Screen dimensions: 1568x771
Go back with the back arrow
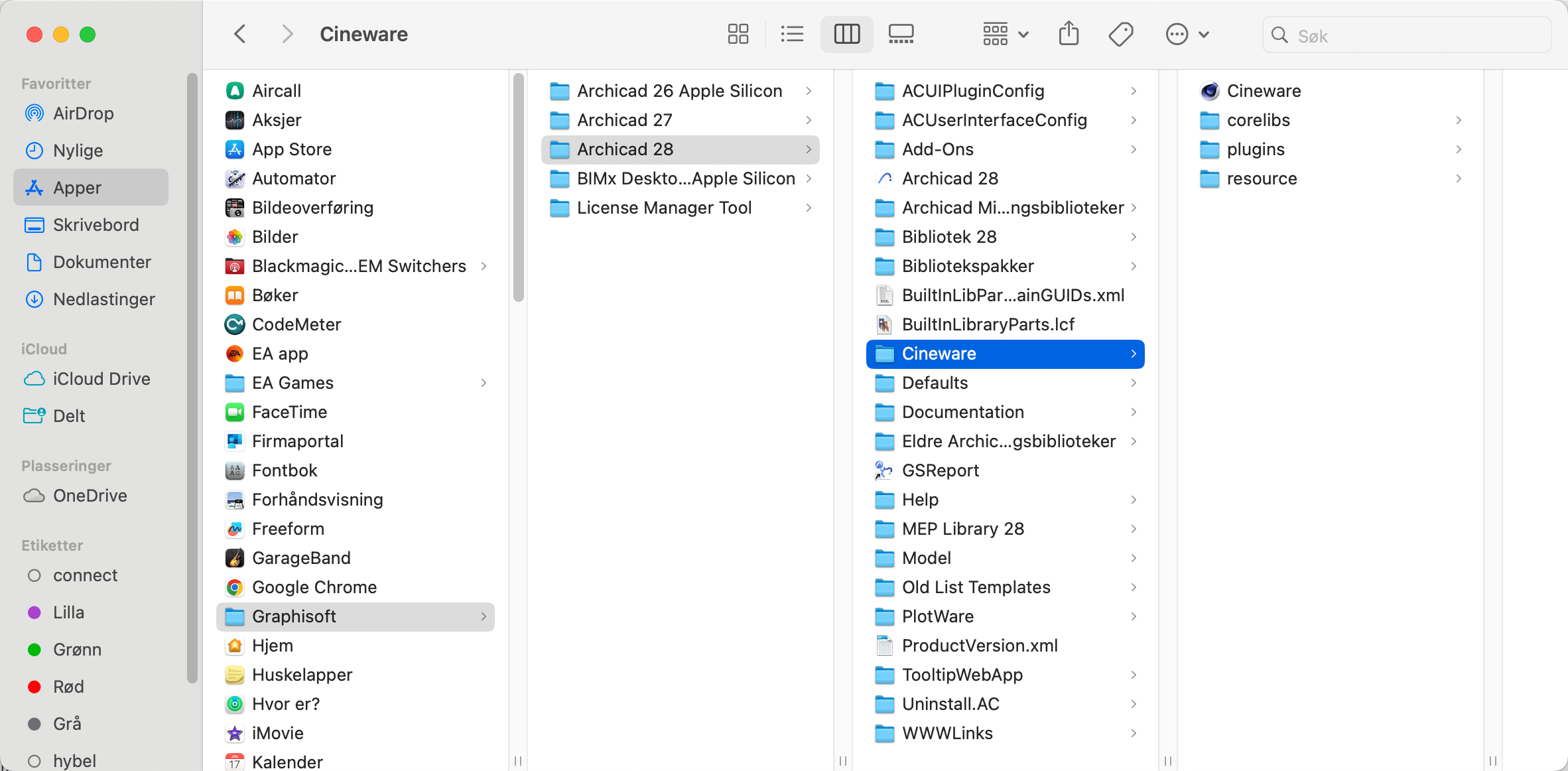coord(240,34)
